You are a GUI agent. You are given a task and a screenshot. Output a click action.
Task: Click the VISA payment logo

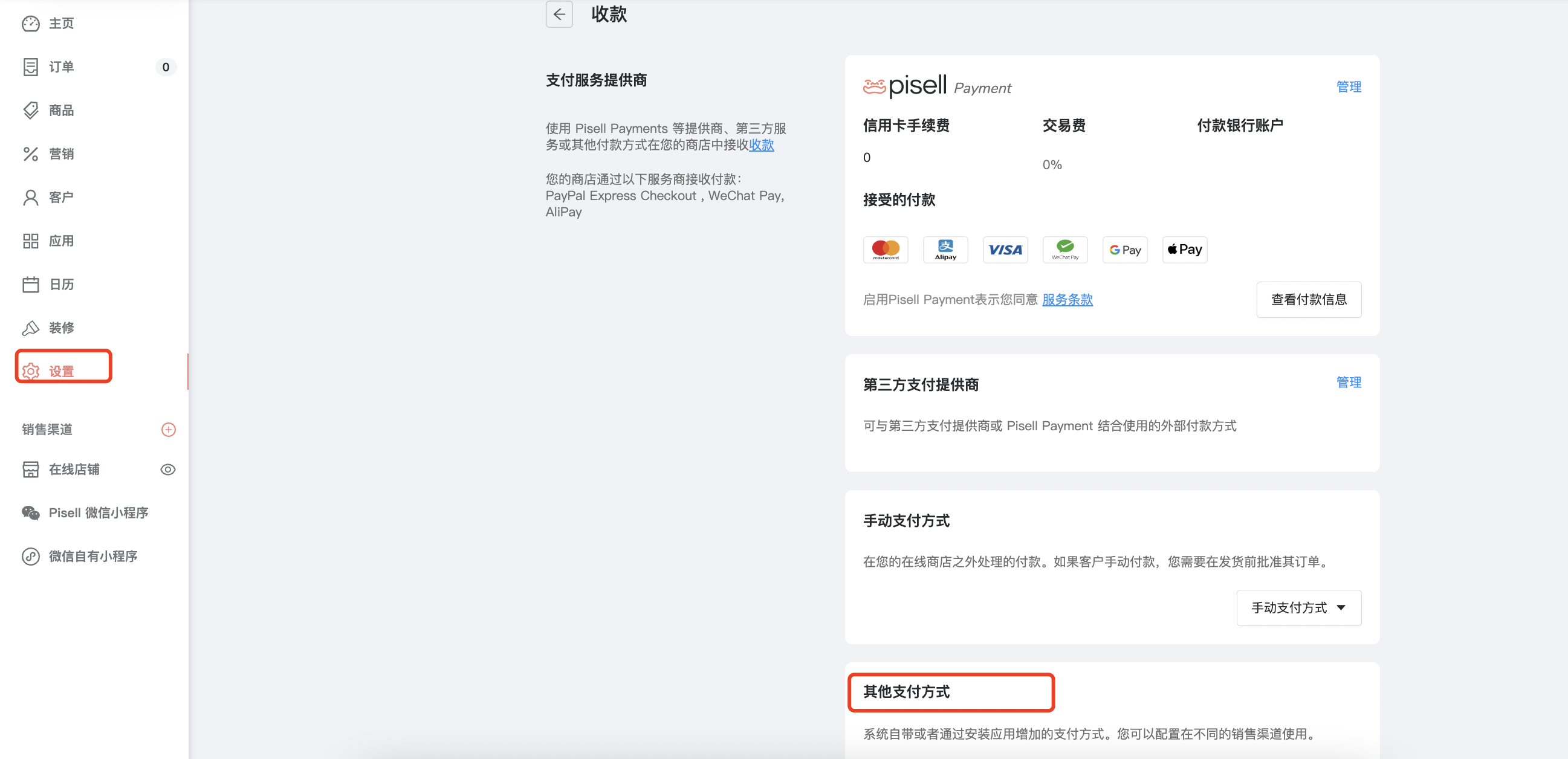pyautogui.click(x=1005, y=250)
